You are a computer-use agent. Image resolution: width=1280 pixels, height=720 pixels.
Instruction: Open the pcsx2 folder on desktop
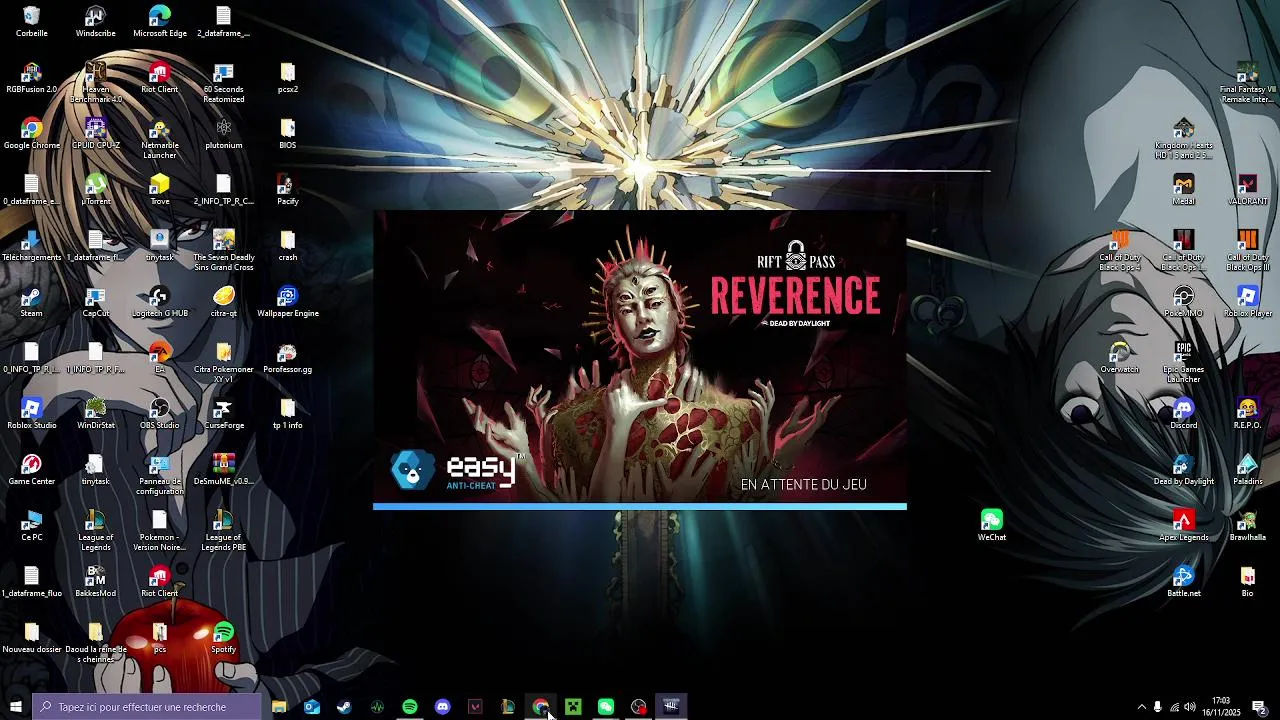click(x=288, y=78)
